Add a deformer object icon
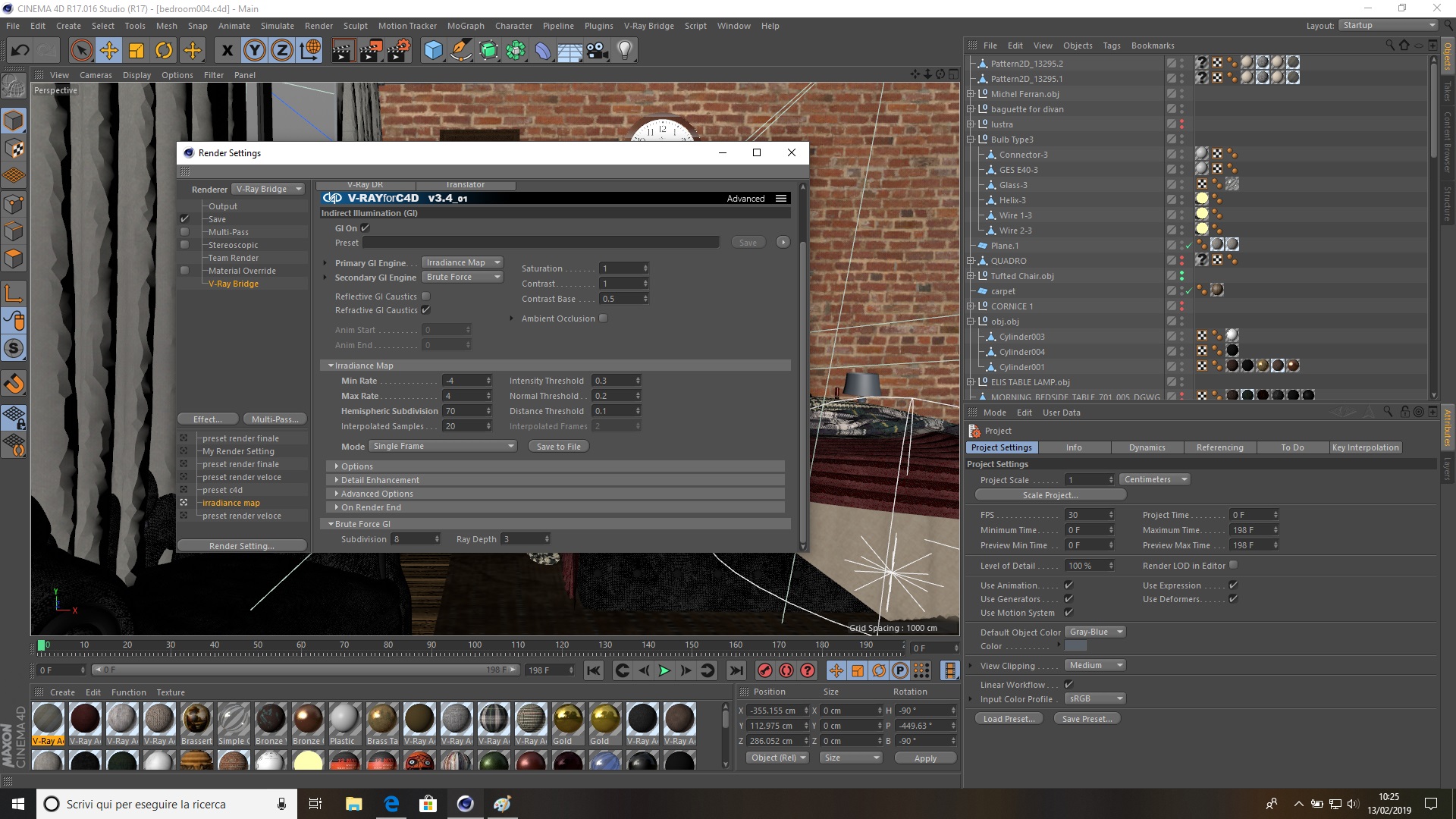Screen dimensions: 1456x819 [543, 51]
